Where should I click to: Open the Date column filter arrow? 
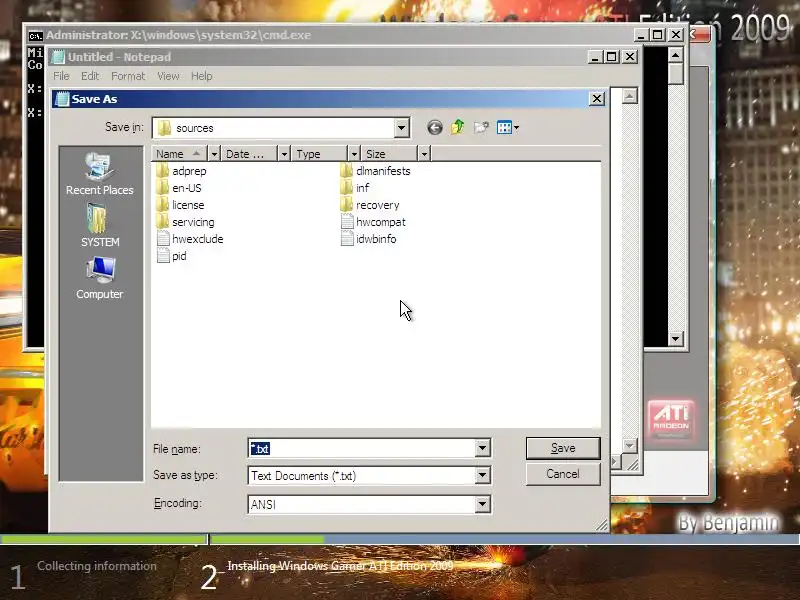click(284, 154)
